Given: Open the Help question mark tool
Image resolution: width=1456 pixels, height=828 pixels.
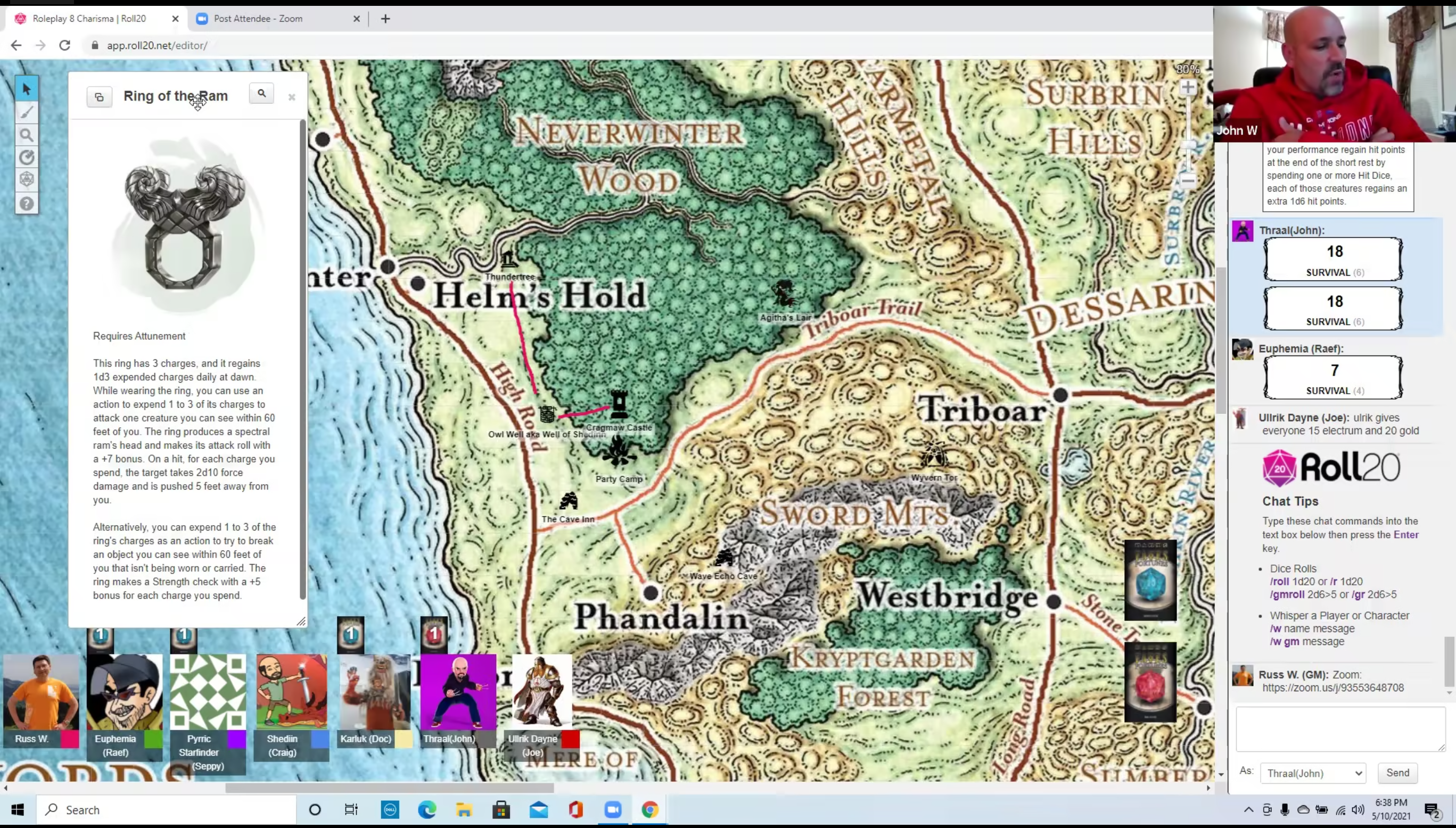Looking at the screenshot, I should coord(26,203).
